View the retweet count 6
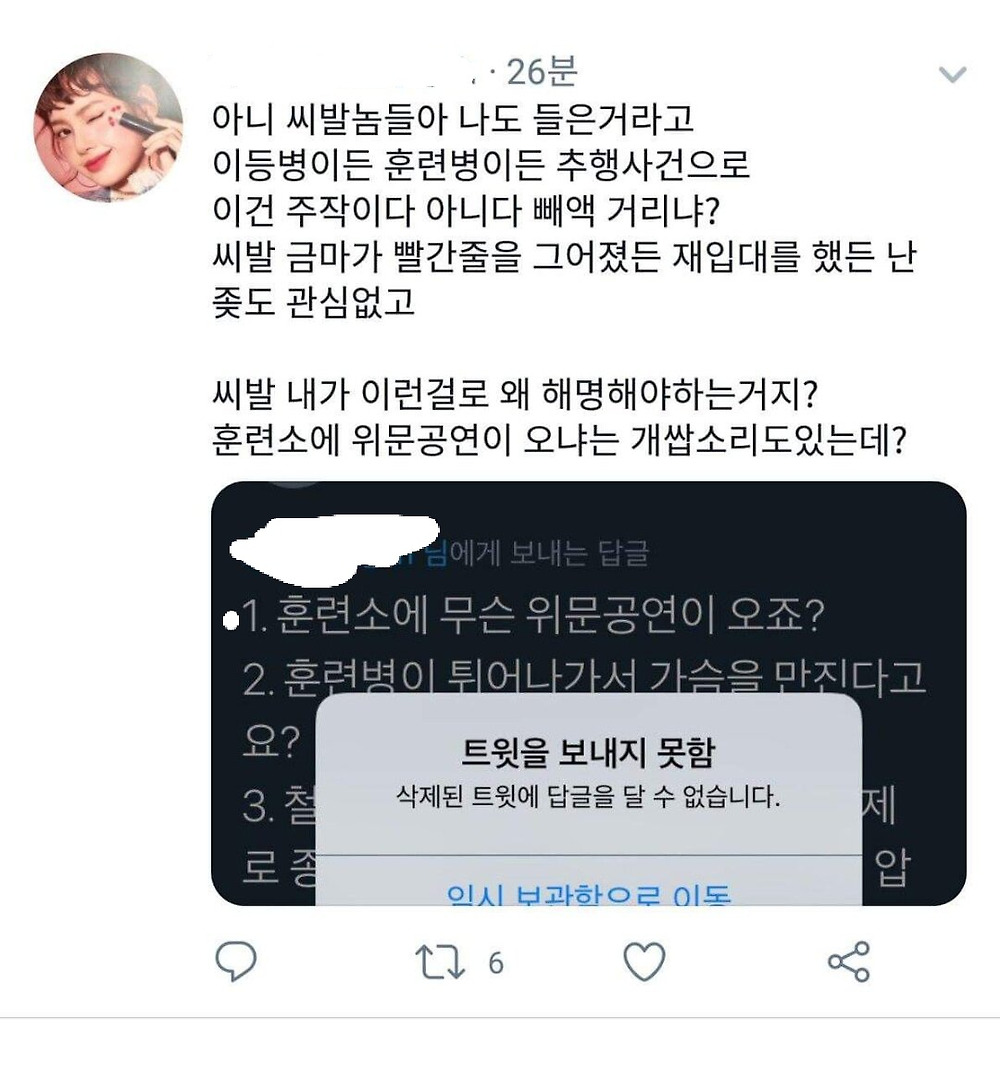Screen dimensions: 1000x1079 (496, 963)
